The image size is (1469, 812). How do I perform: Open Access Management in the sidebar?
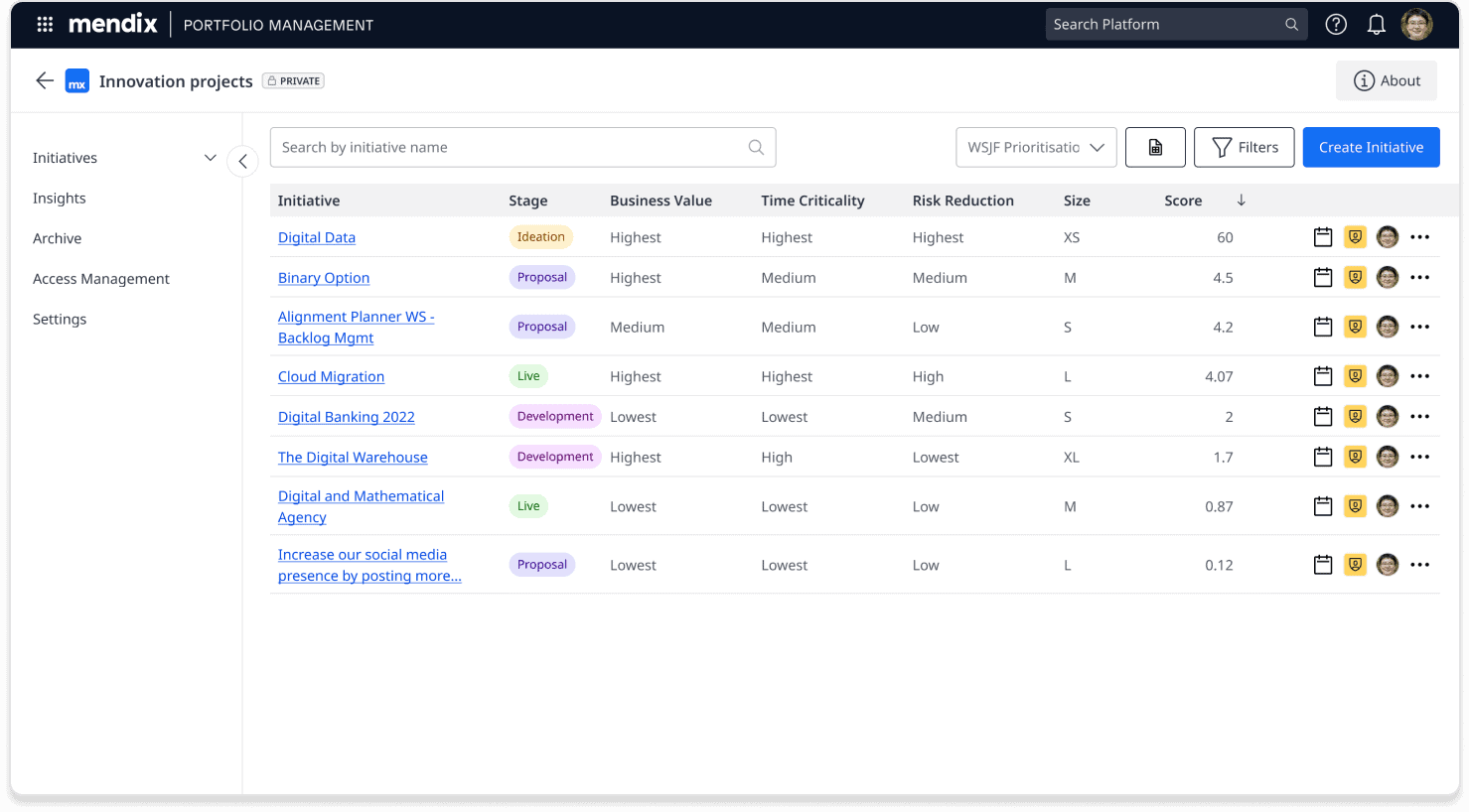click(x=101, y=279)
